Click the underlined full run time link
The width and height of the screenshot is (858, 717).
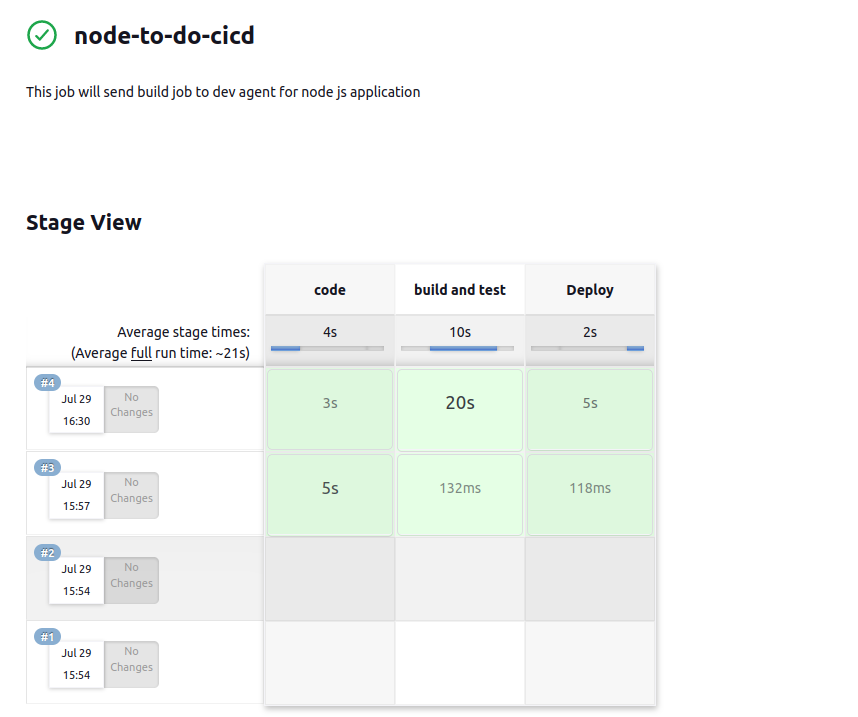tap(141, 353)
